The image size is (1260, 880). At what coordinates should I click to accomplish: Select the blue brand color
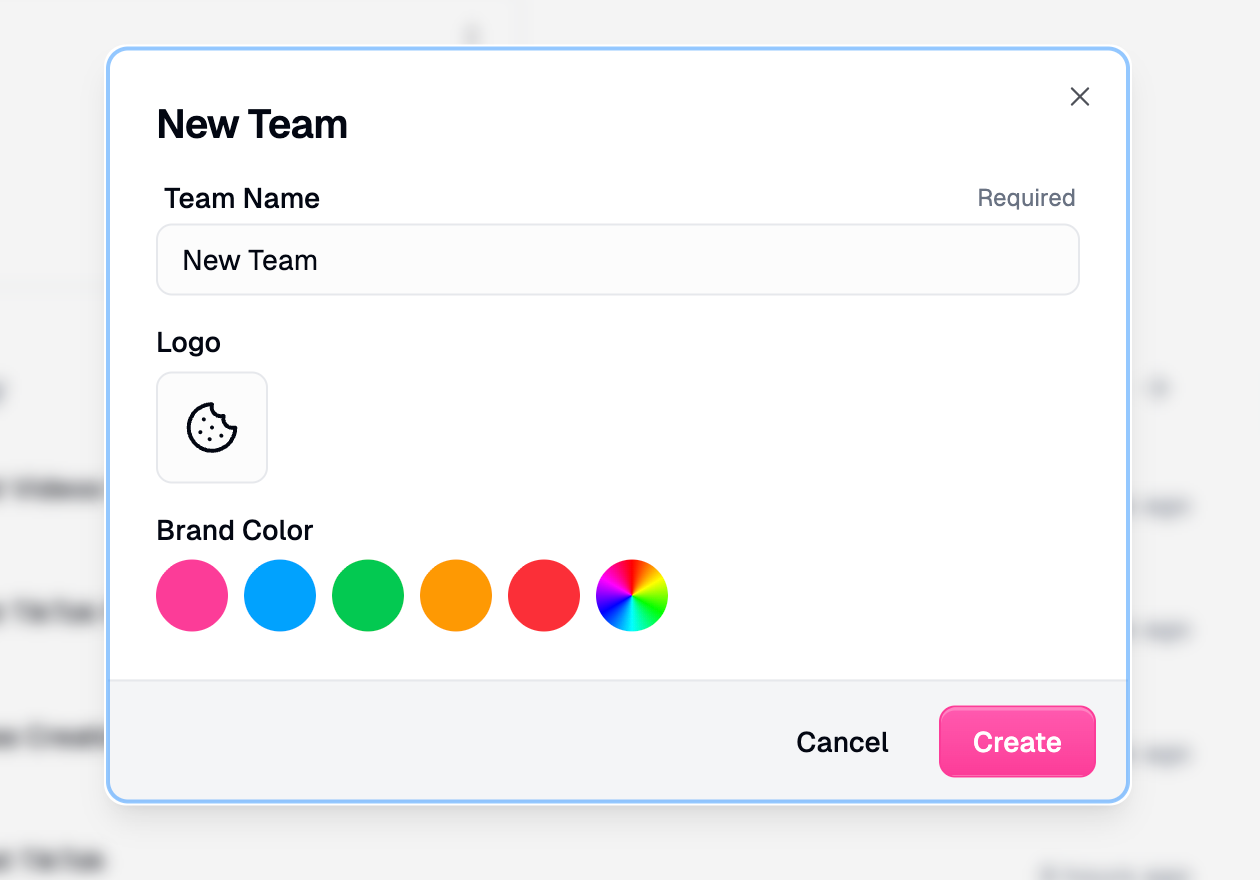coord(280,595)
